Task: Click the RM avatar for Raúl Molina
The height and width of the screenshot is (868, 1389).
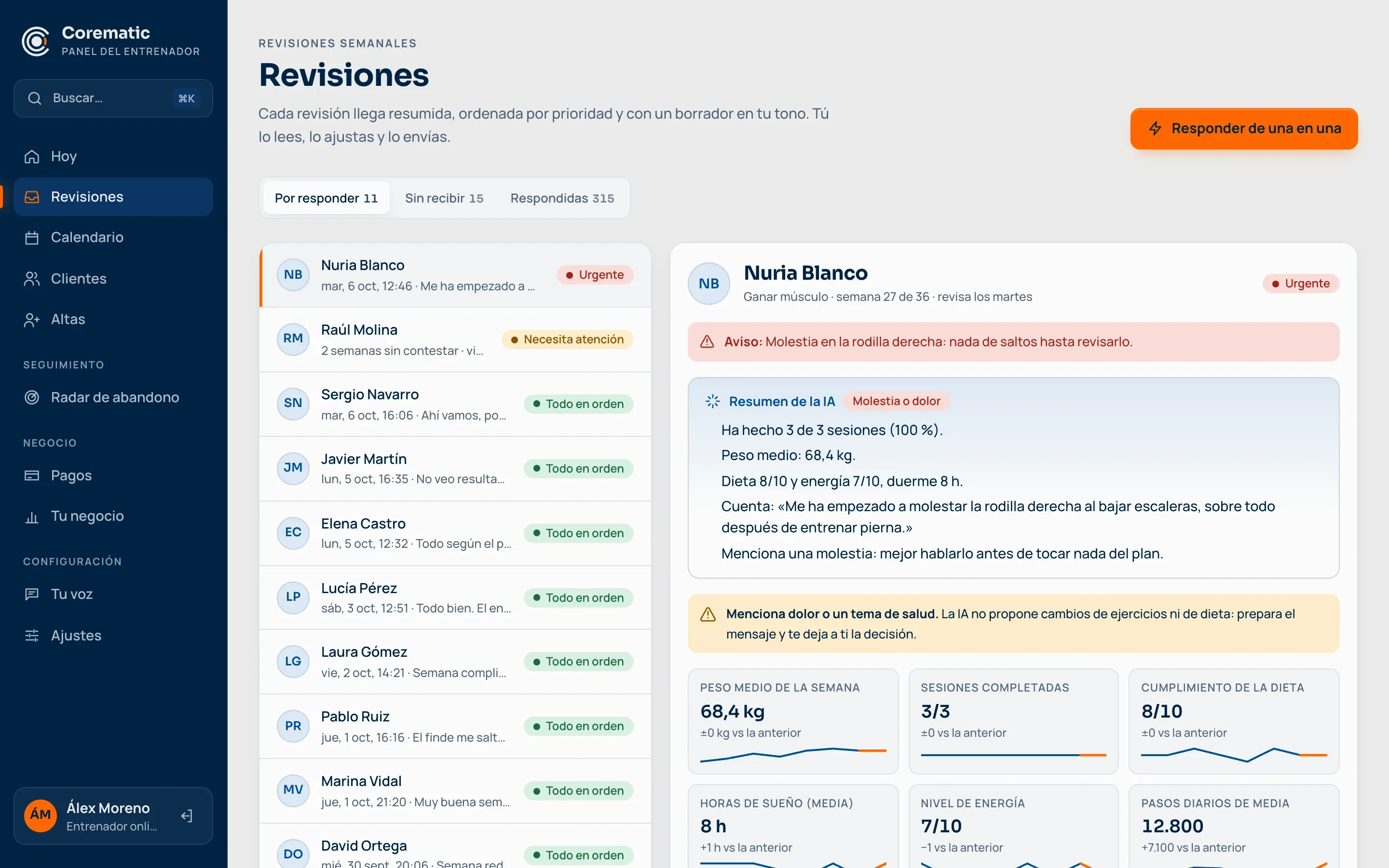Action: [293, 339]
